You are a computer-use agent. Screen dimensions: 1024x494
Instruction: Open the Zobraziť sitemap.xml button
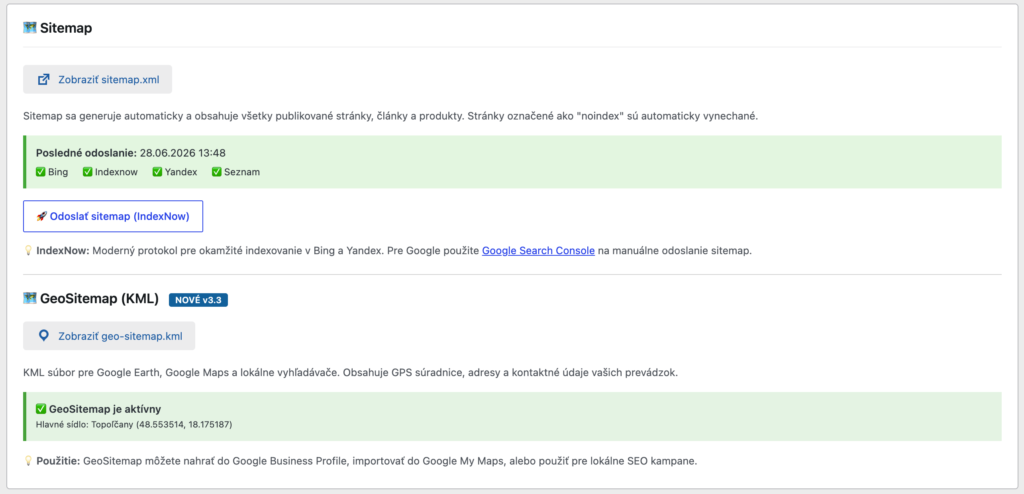pos(97,80)
